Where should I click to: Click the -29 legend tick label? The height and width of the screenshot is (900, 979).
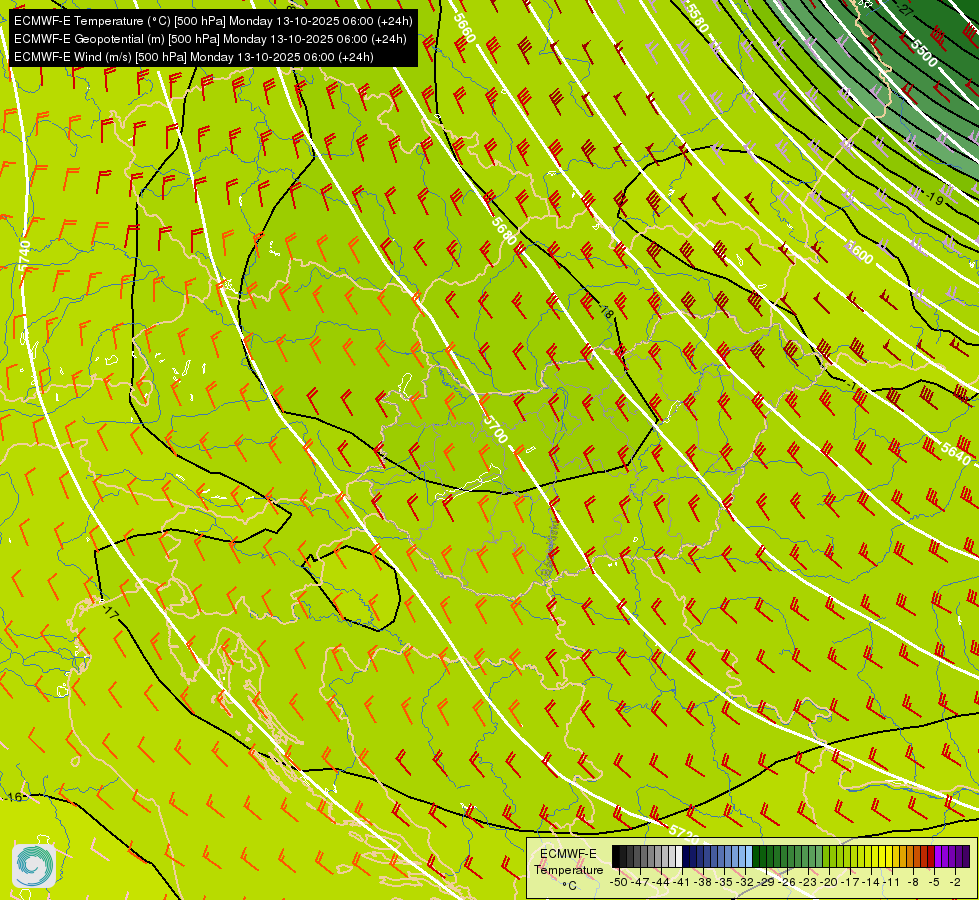tap(767, 882)
